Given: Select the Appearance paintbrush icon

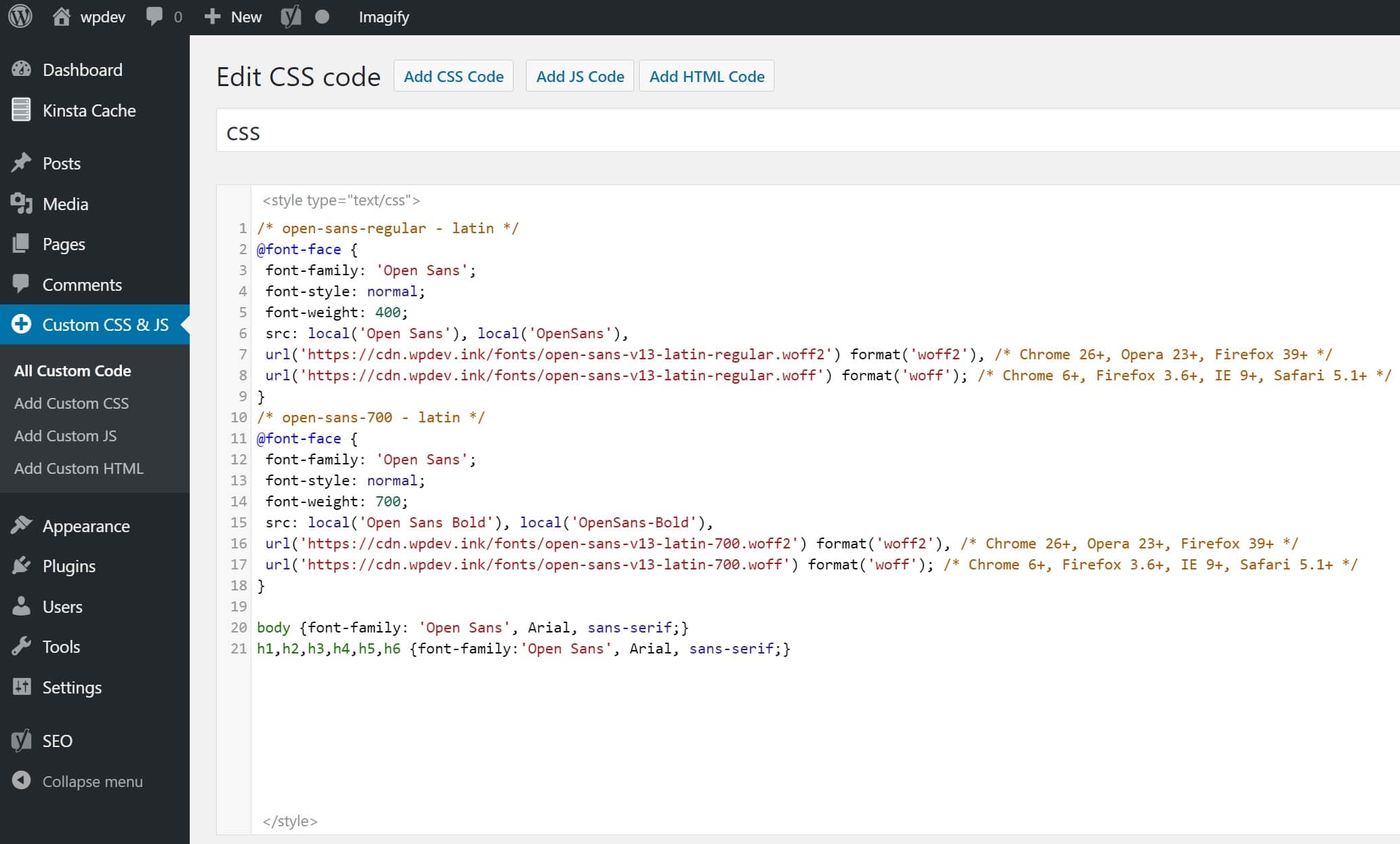Looking at the screenshot, I should 22,525.
